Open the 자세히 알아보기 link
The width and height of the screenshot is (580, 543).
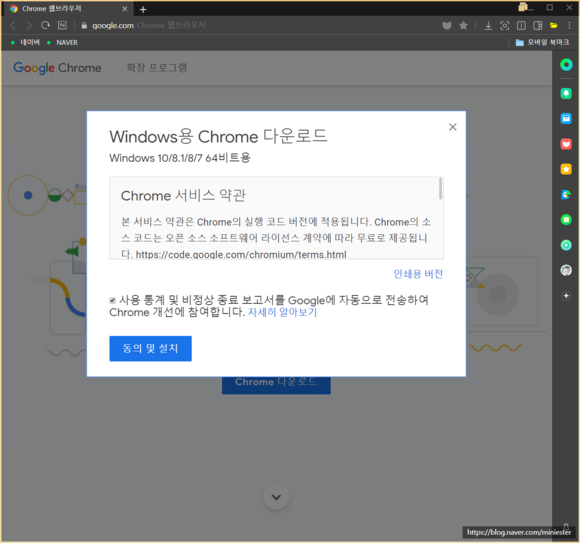[x=282, y=313]
